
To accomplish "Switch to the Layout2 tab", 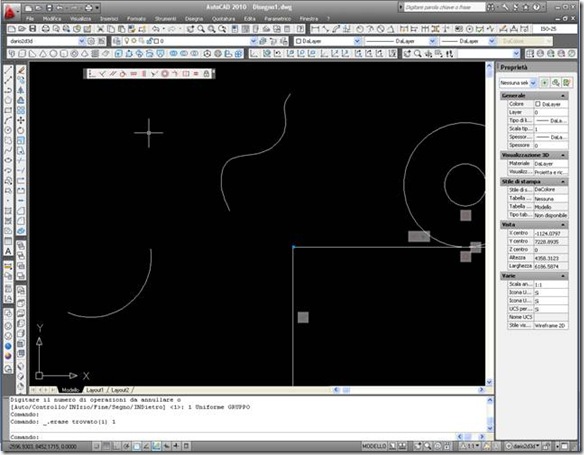I will pos(120,390).
